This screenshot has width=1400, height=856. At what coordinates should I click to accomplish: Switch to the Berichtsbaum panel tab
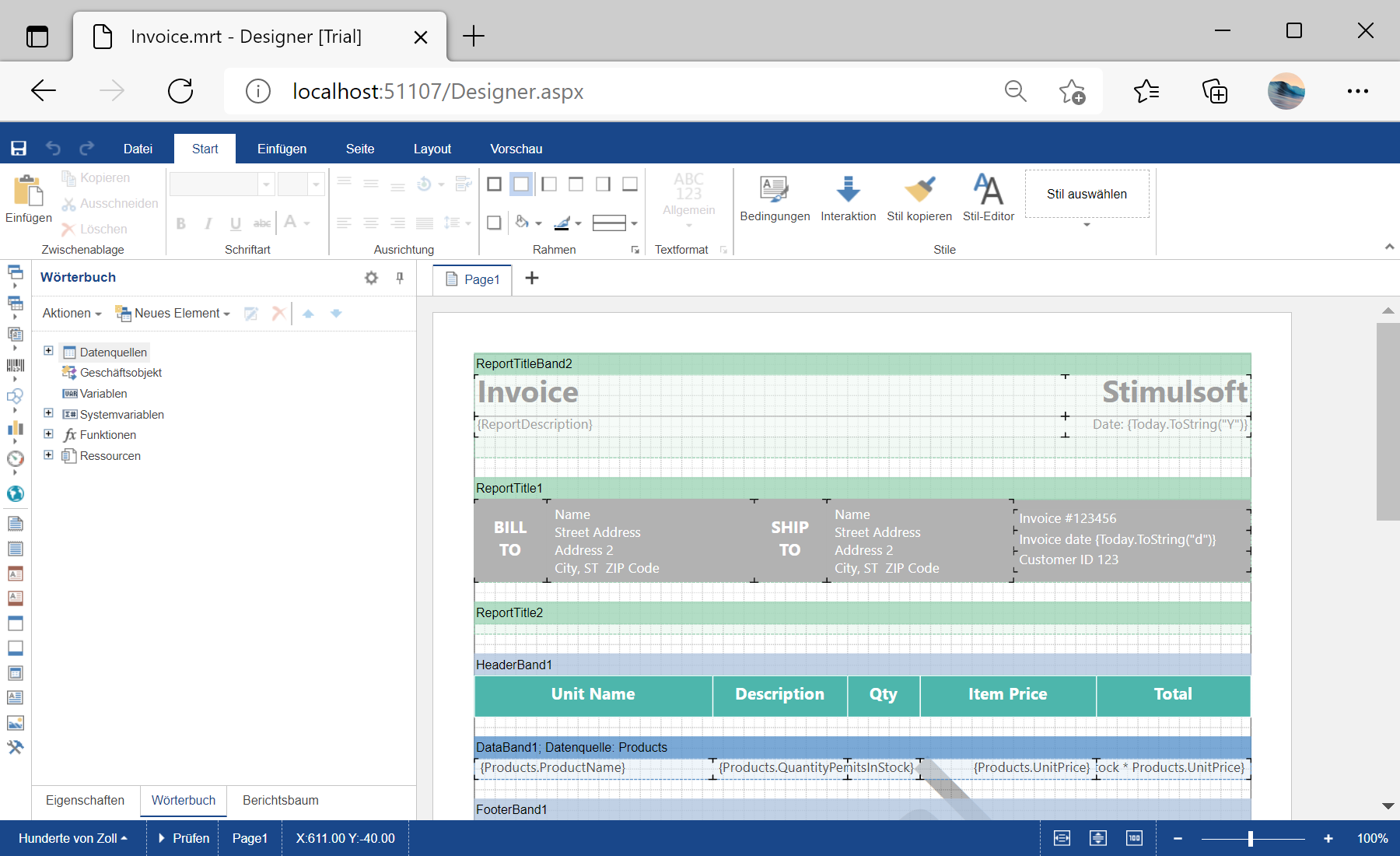(280, 801)
